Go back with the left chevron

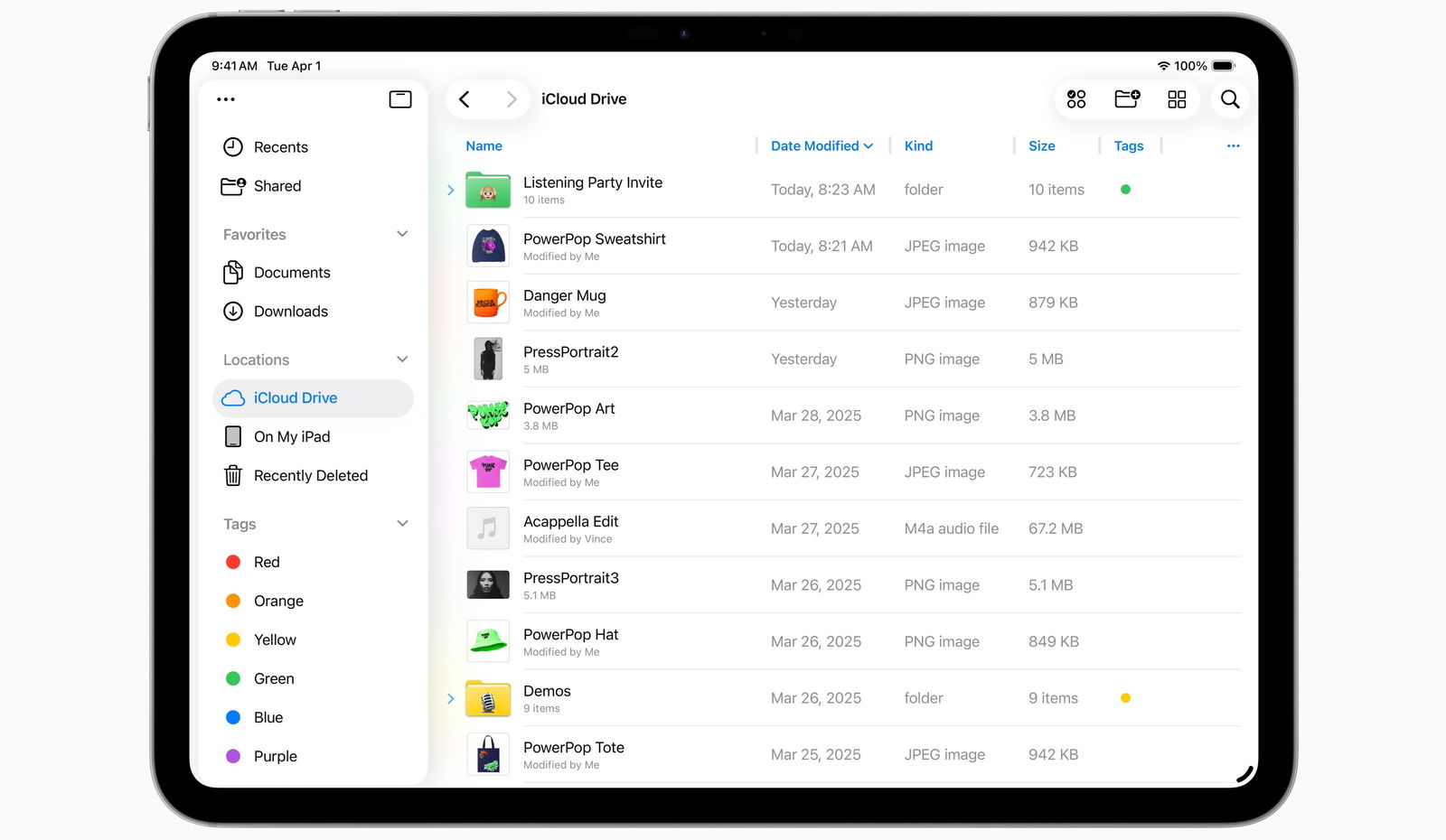pos(465,99)
